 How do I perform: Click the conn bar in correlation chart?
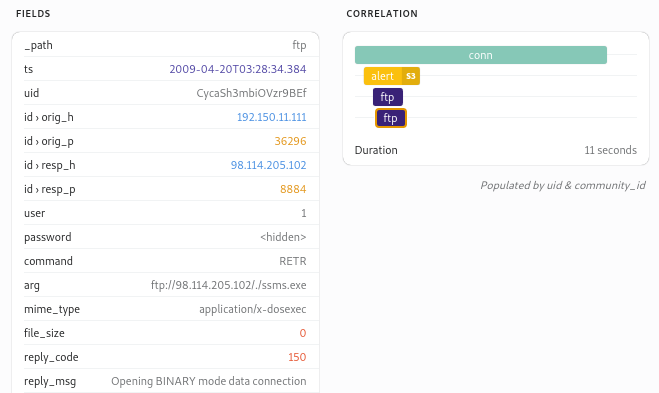[481, 55]
